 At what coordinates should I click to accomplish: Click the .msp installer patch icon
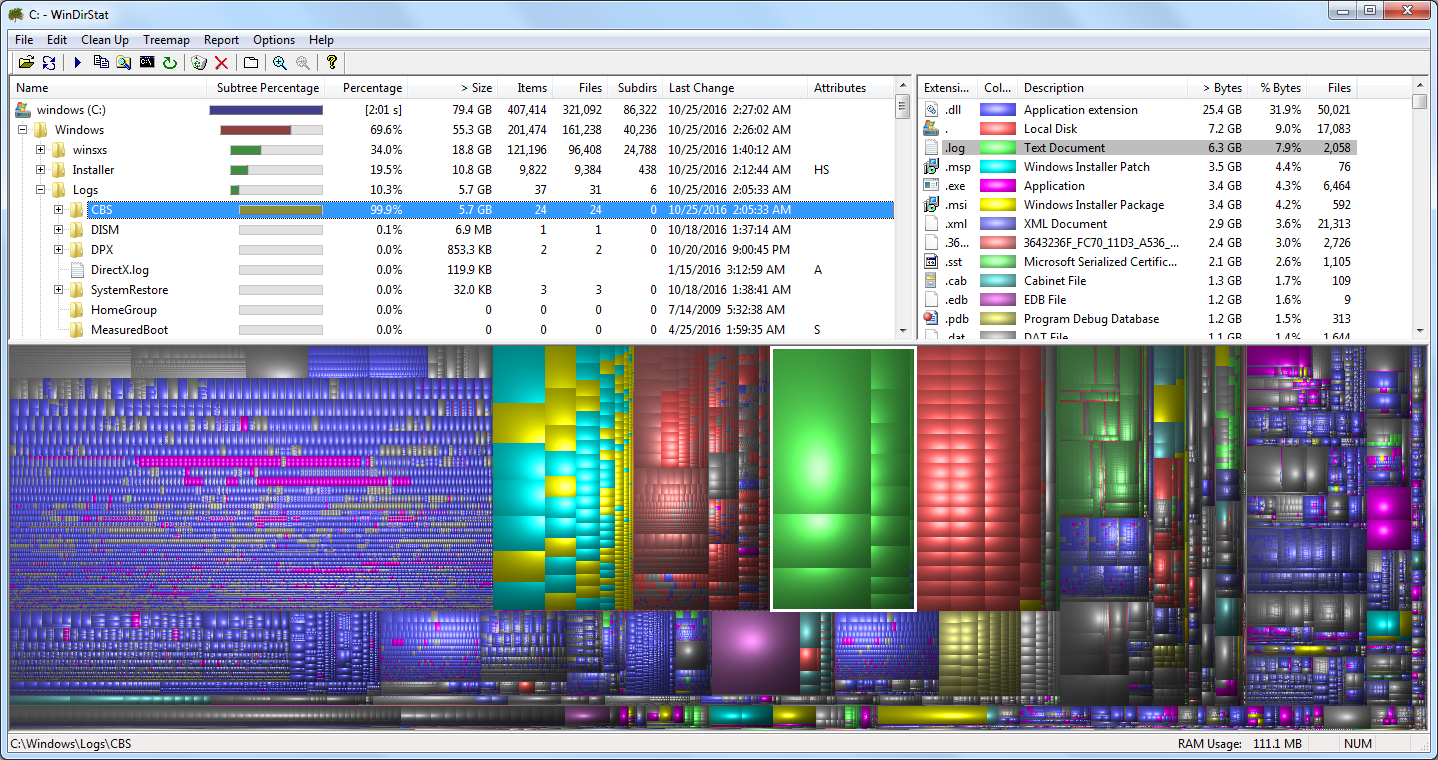pyautogui.click(x=931, y=166)
